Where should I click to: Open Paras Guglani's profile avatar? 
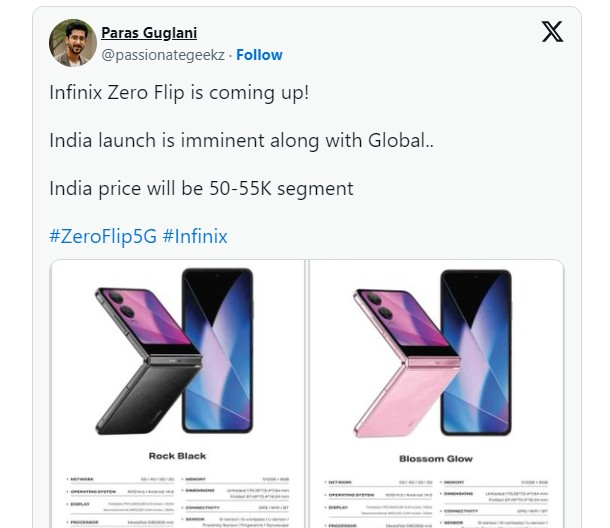pyautogui.click(x=71, y=43)
